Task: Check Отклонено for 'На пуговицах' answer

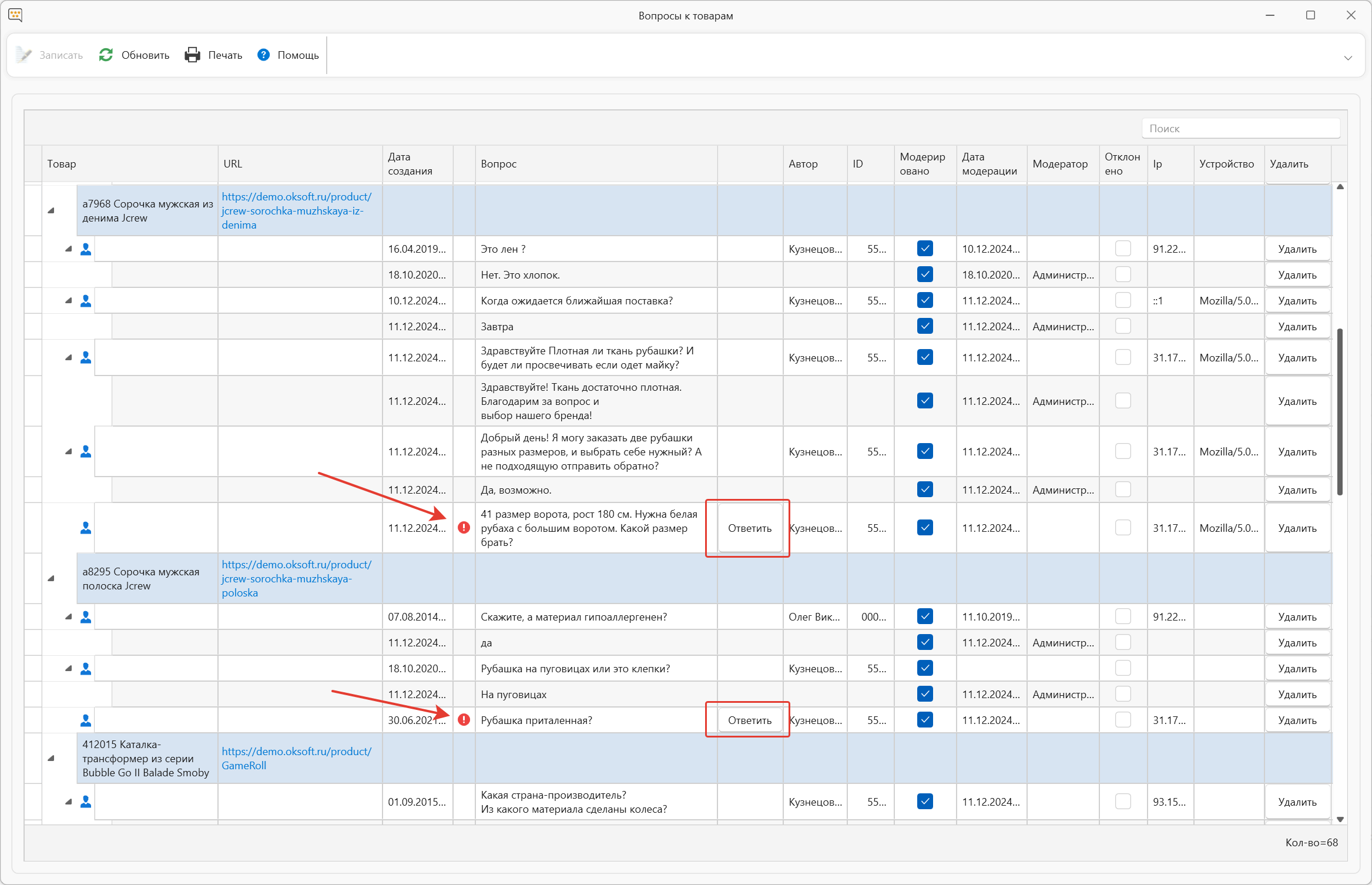Action: pyautogui.click(x=1123, y=694)
